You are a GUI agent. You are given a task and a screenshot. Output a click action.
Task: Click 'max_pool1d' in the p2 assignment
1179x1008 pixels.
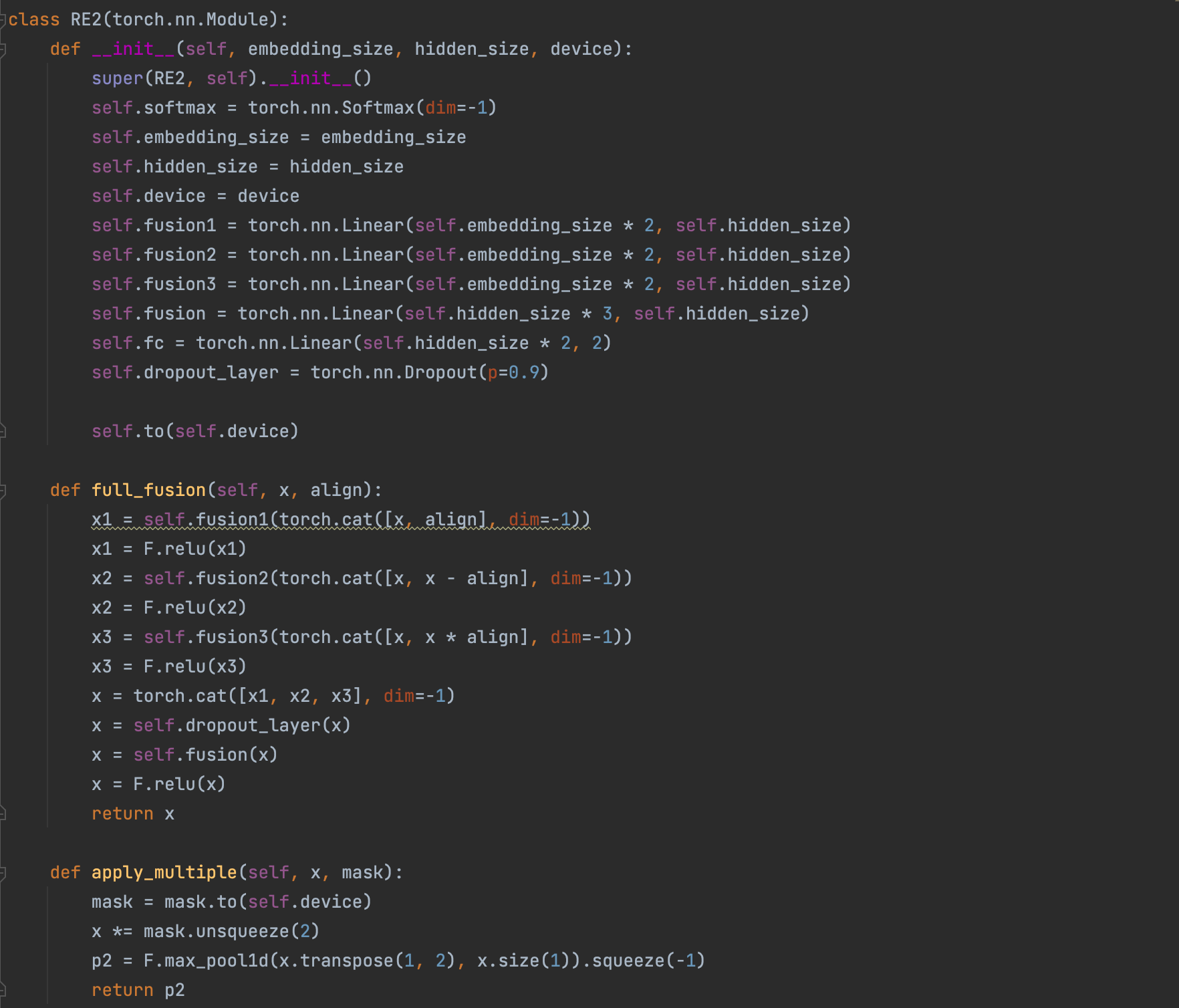[x=216, y=961]
